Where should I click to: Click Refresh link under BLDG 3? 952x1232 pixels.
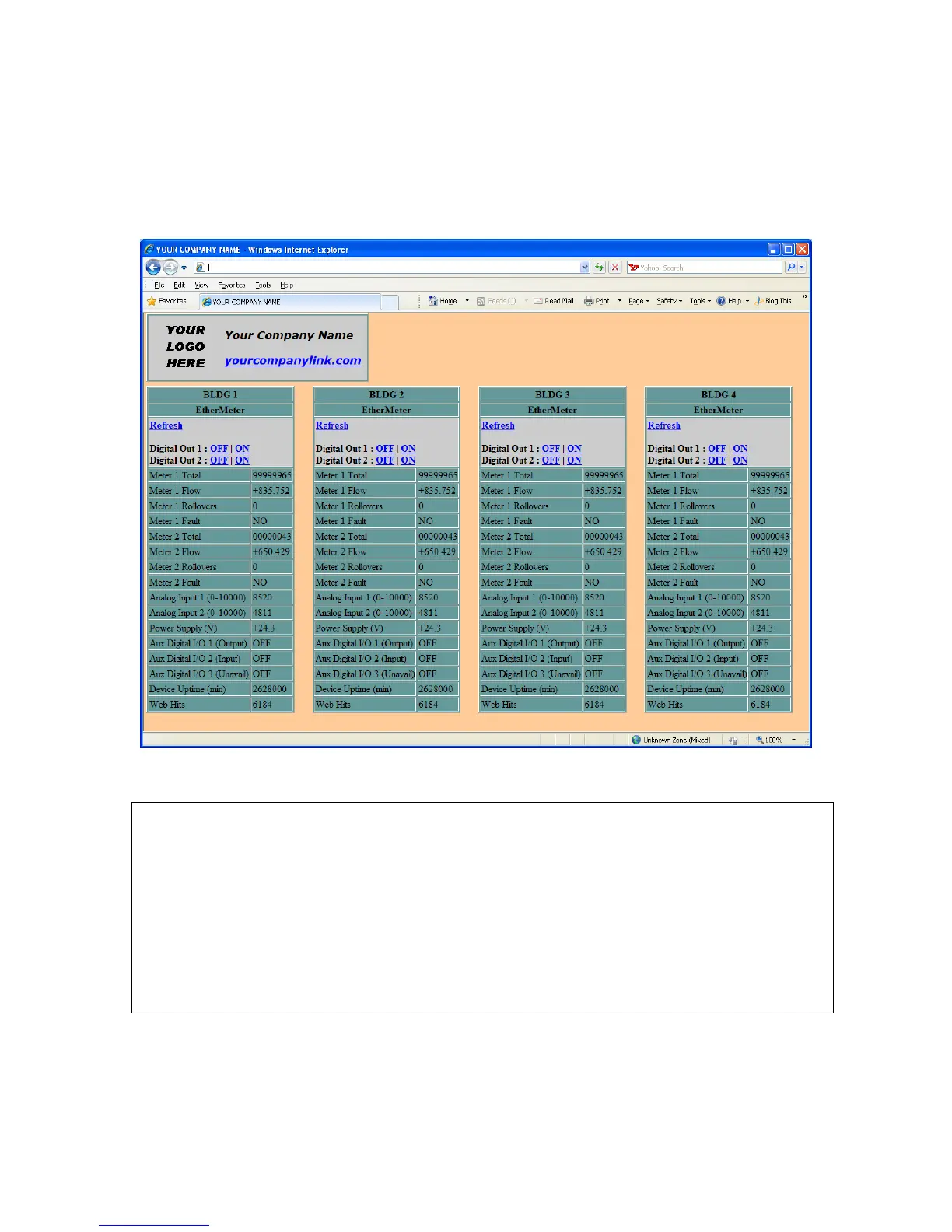pos(498,425)
